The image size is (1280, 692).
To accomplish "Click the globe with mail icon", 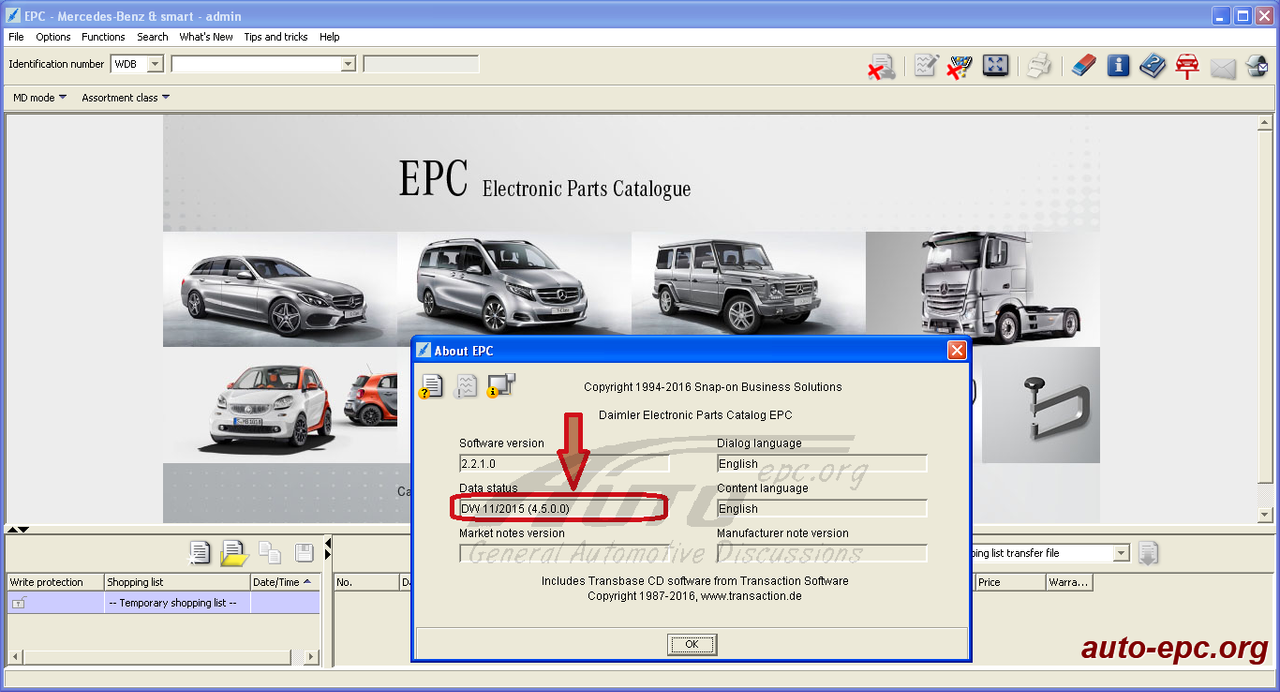I will (1256, 66).
